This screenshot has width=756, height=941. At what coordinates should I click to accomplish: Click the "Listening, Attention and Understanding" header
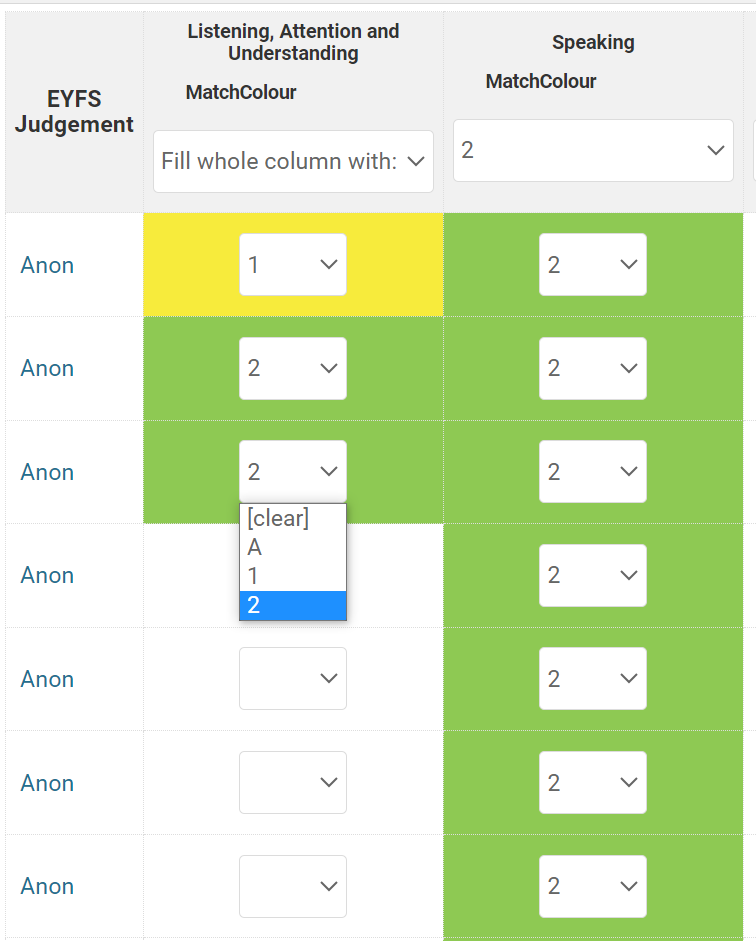(293, 42)
